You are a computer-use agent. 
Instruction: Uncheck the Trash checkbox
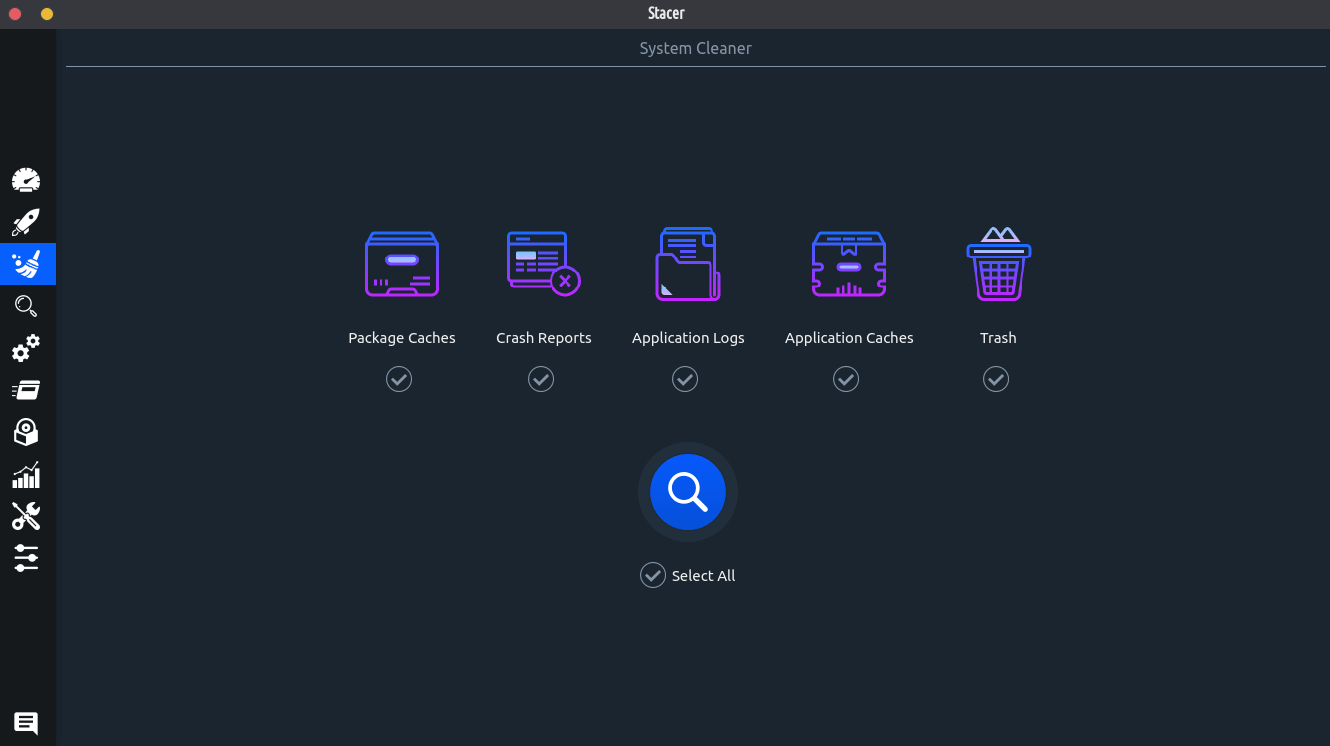(996, 379)
